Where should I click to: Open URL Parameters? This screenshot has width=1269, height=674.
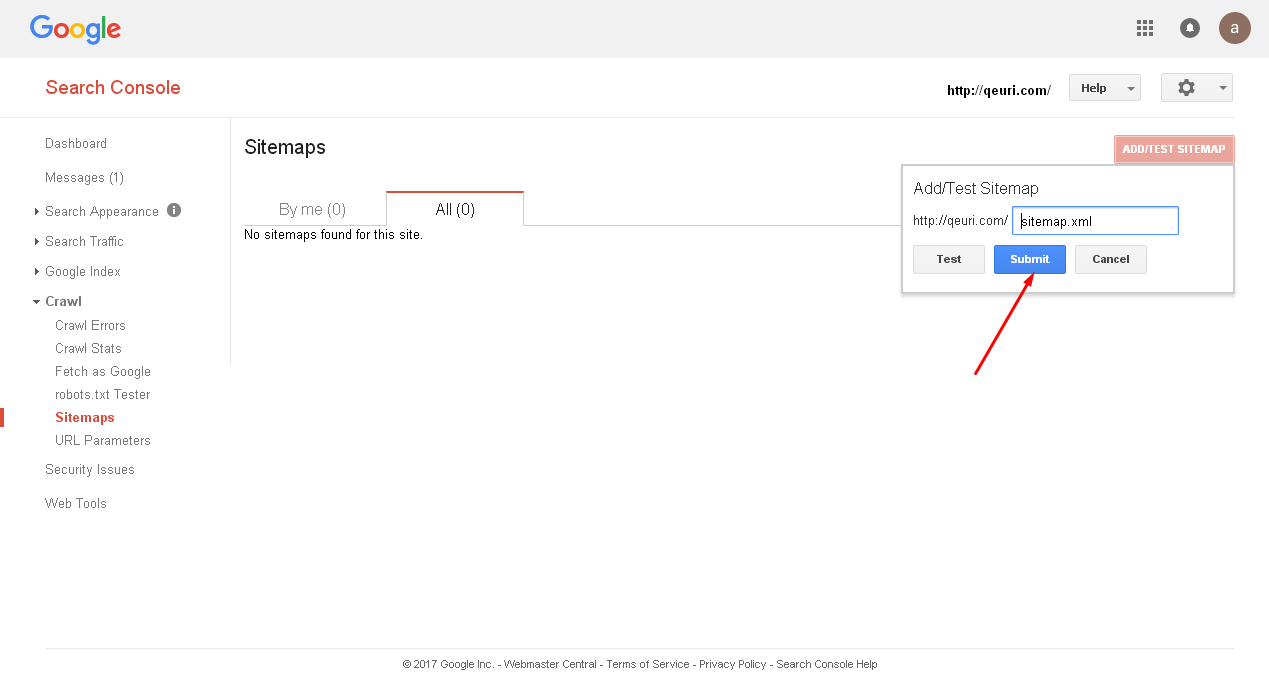click(x=103, y=440)
